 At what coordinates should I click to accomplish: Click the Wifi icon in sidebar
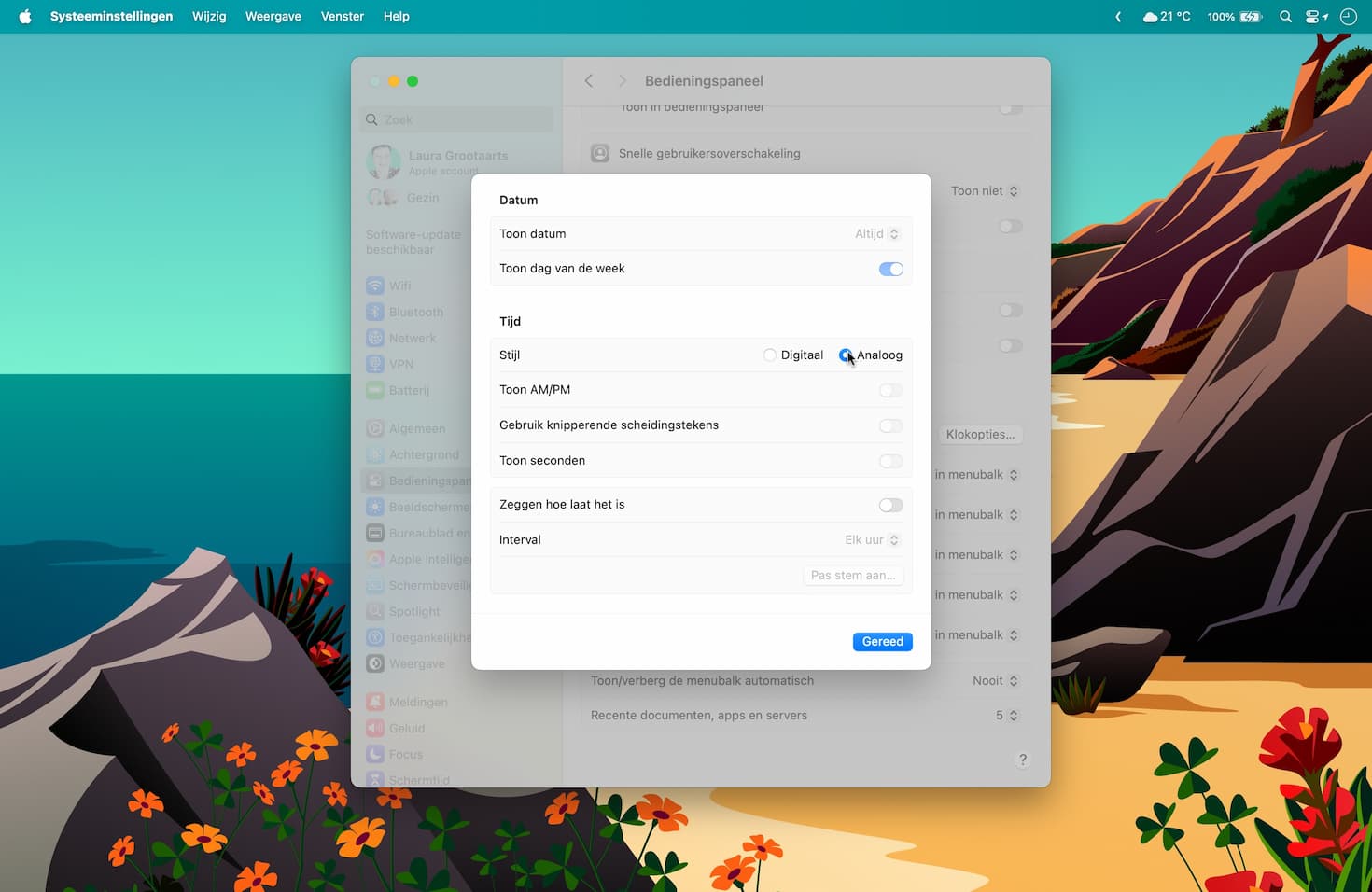tap(375, 286)
